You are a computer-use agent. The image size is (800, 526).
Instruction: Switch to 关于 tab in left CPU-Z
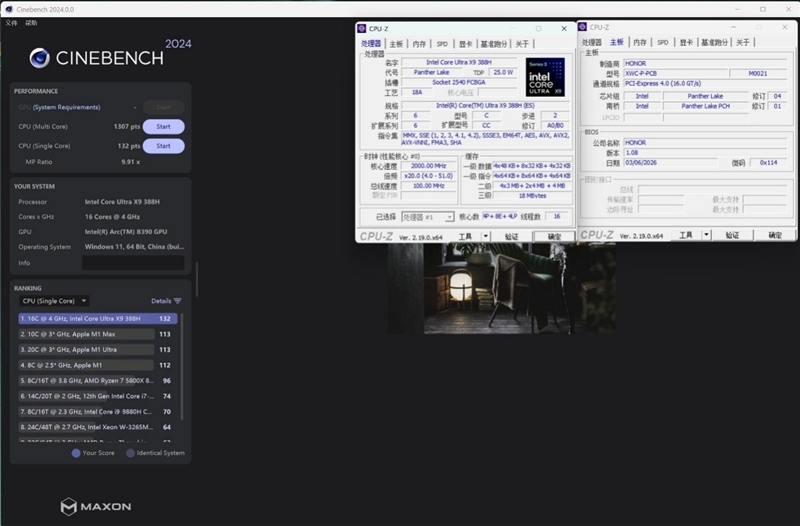click(522, 44)
